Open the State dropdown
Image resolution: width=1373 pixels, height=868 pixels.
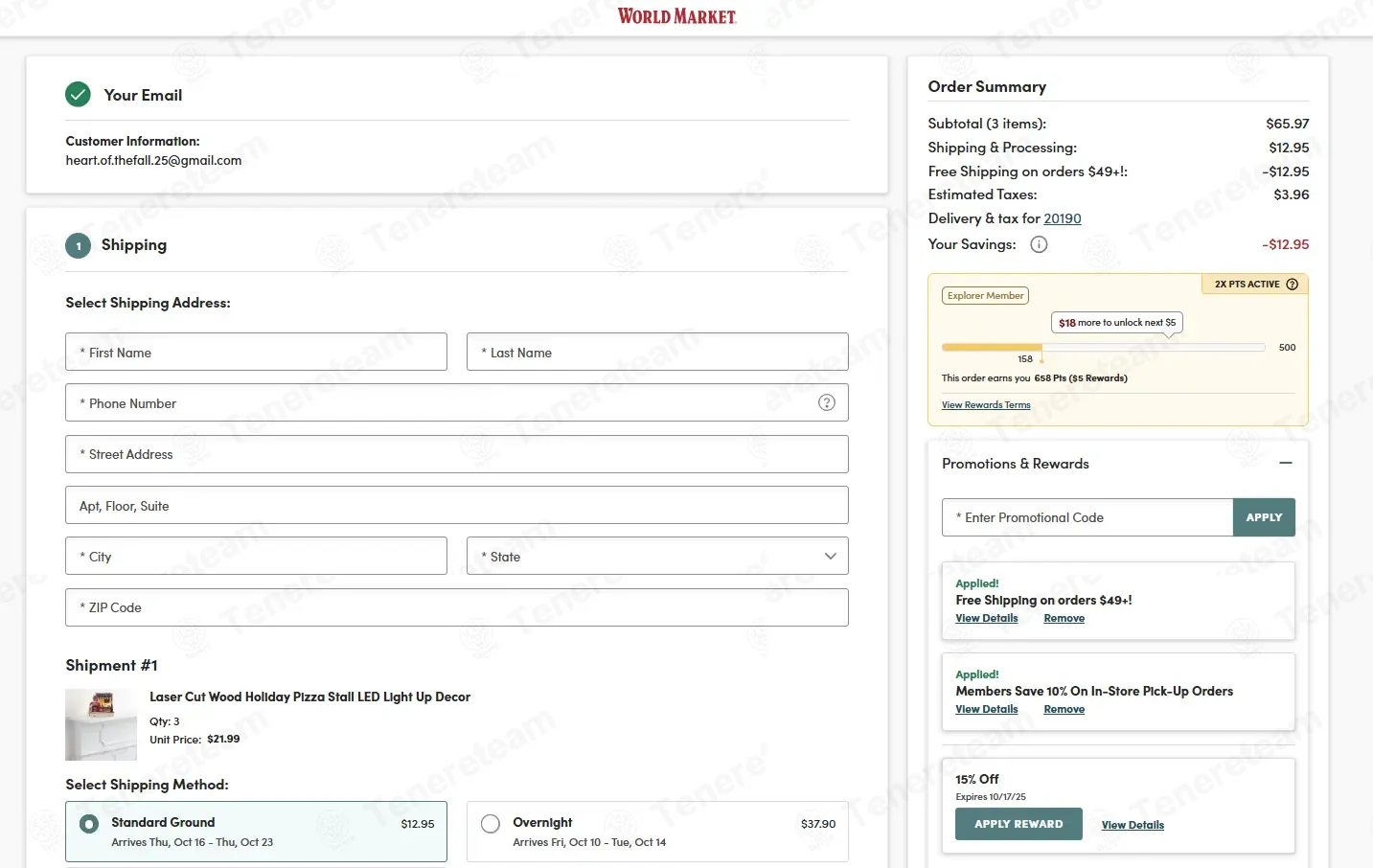pyautogui.click(x=657, y=556)
